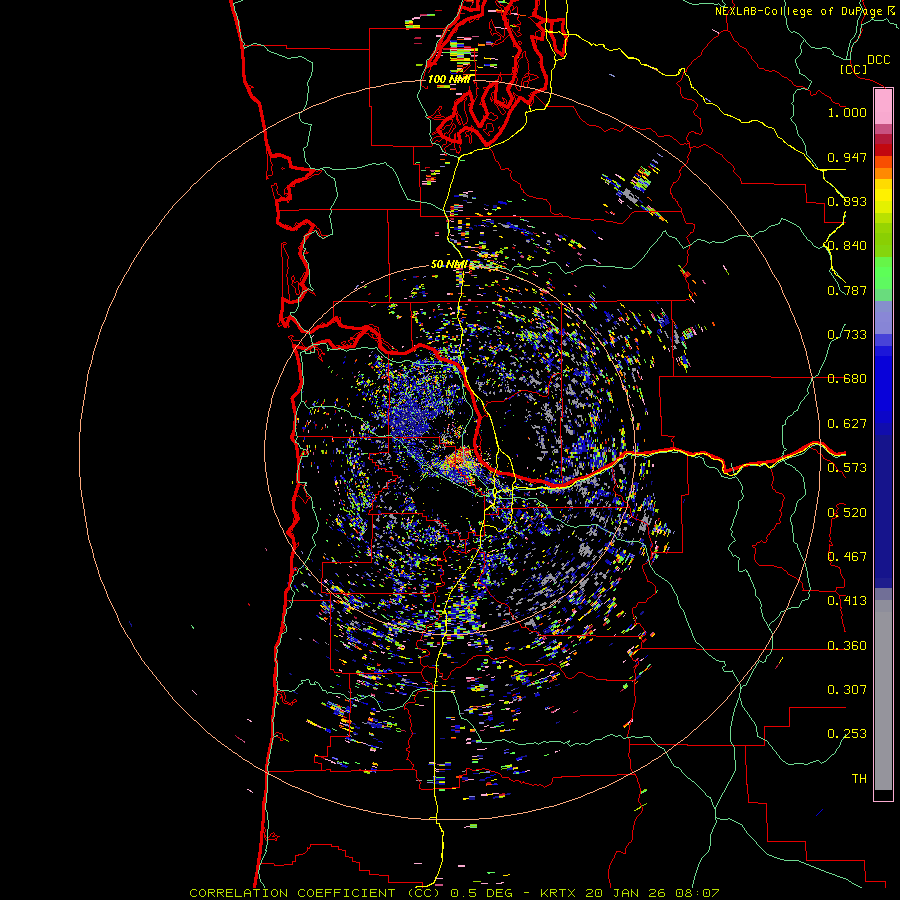This screenshot has height=900, width=900.
Task: Click the 08:07 timestamp
Action: click(x=696, y=893)
